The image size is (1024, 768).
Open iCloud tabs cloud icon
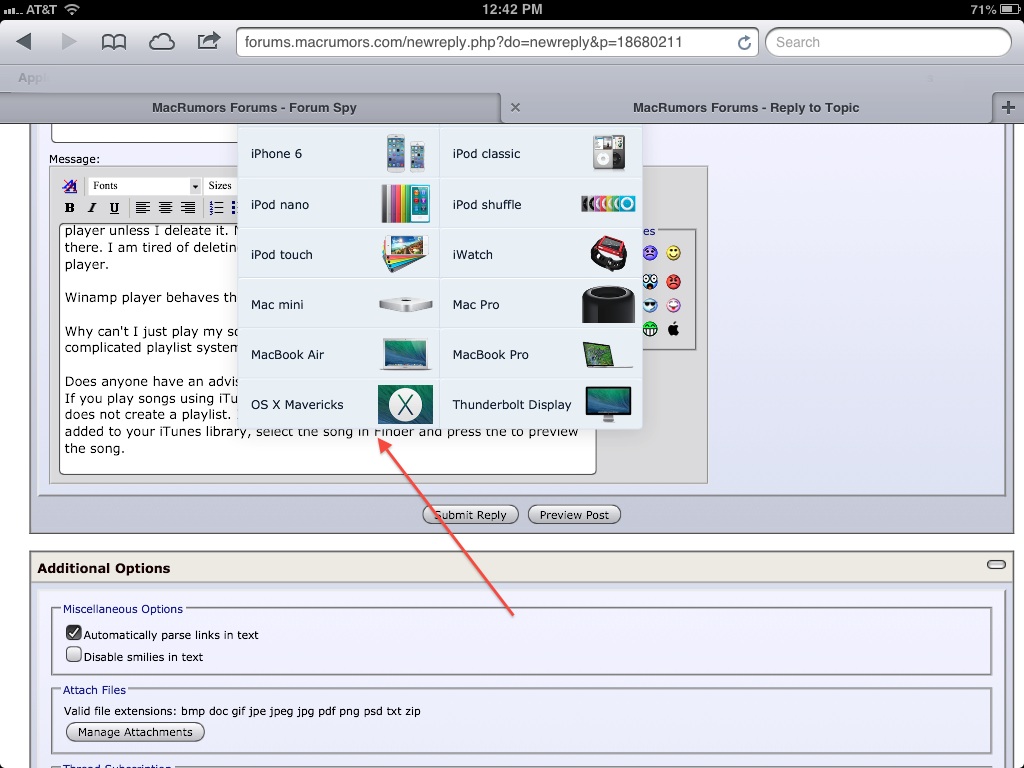pyautogui.click(x=161, y=42)
